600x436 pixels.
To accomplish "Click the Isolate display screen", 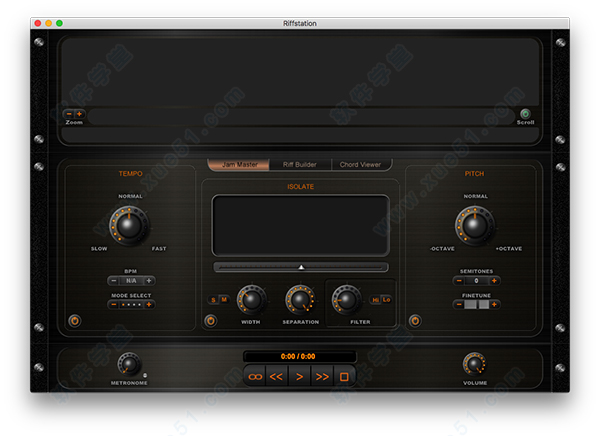I will point(301,225).
